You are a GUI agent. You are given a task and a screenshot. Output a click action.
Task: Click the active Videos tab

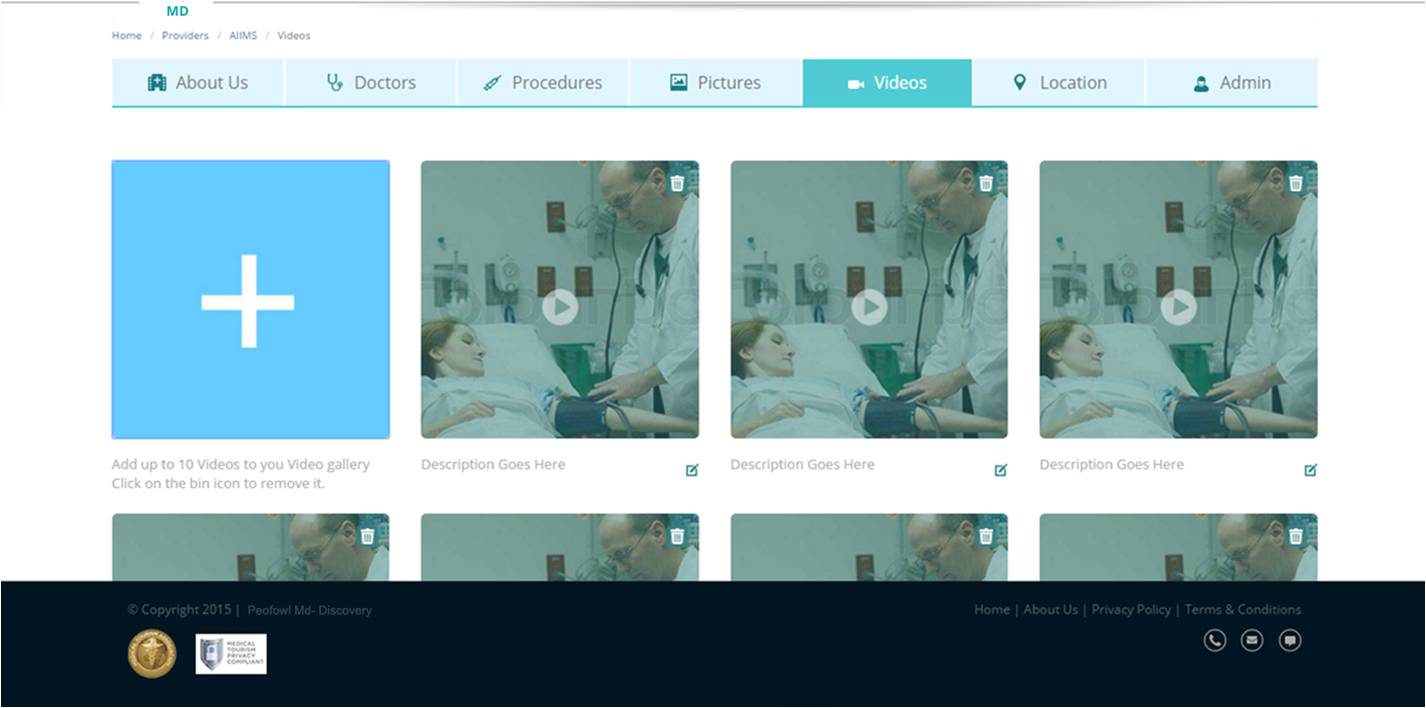887,83
